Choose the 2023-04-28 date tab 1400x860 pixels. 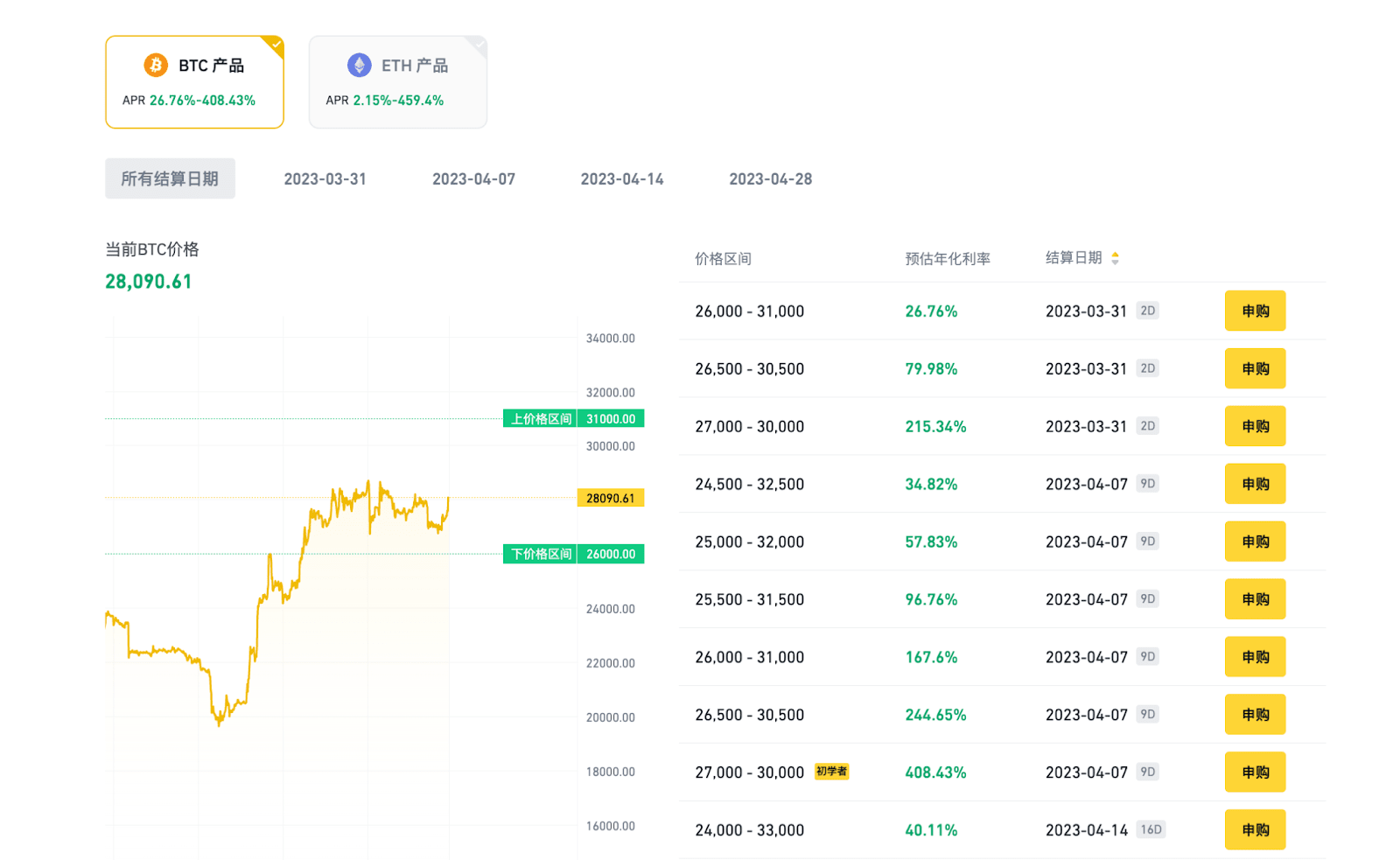coord(770,178)
